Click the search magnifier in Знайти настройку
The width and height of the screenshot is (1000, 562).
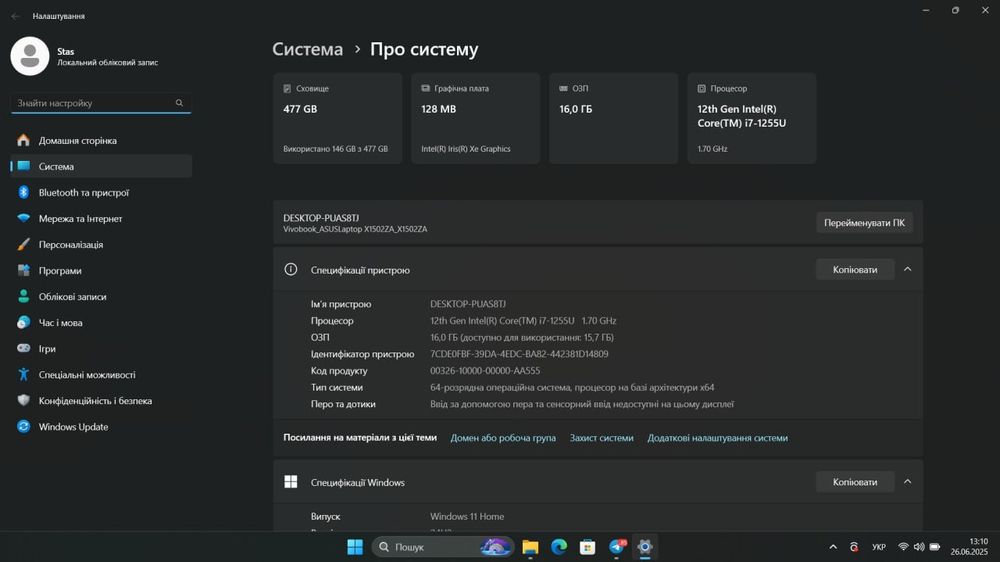(x=179, y=103)
